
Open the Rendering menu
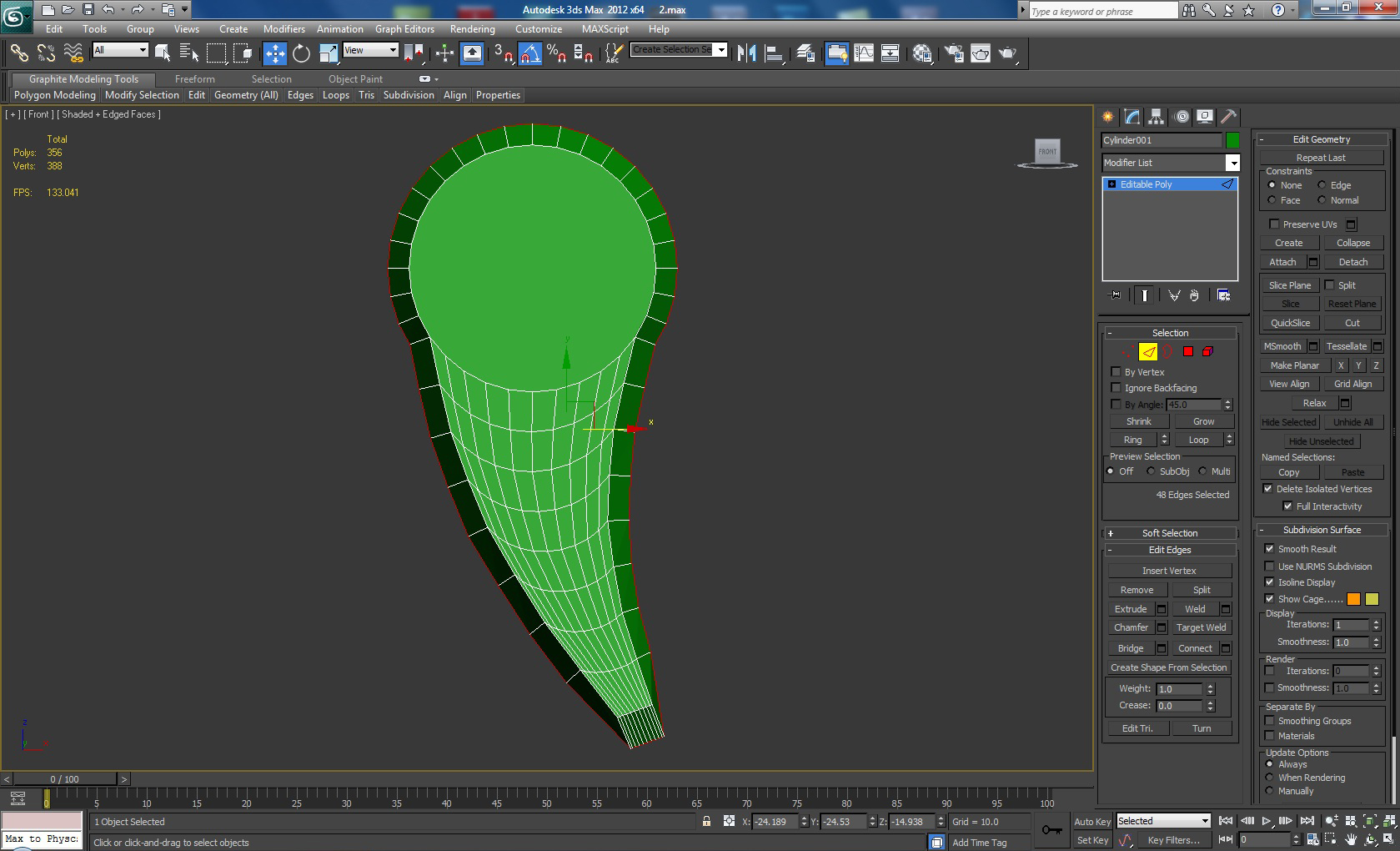473,28
